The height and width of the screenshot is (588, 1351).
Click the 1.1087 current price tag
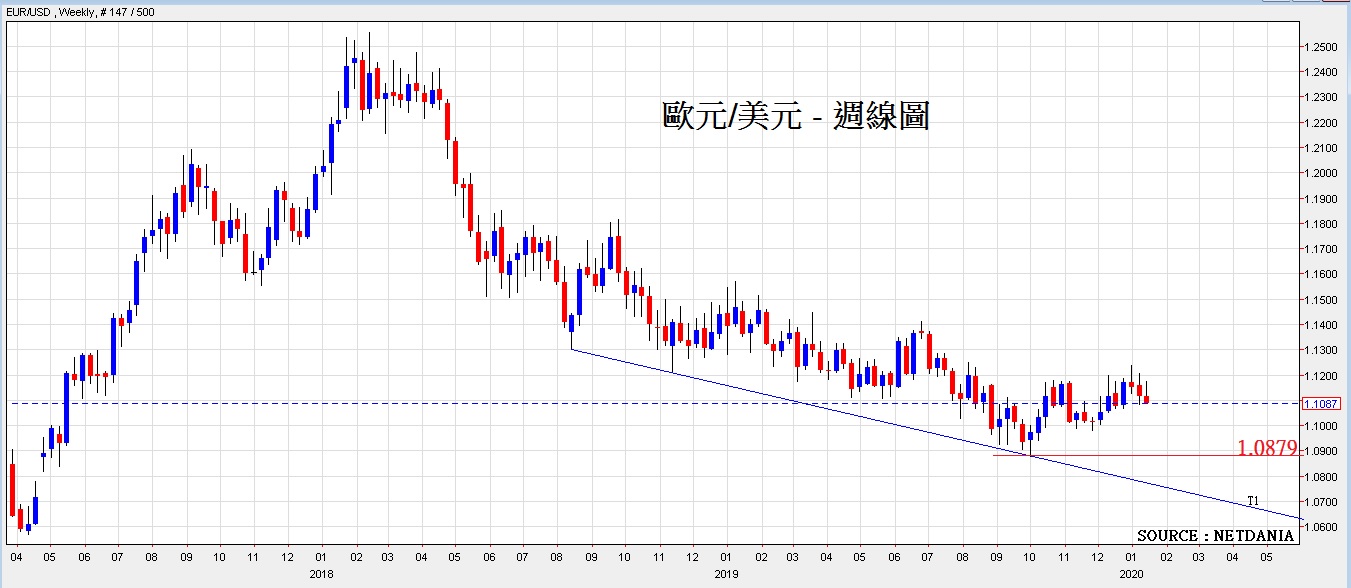tap(1319, 403)
